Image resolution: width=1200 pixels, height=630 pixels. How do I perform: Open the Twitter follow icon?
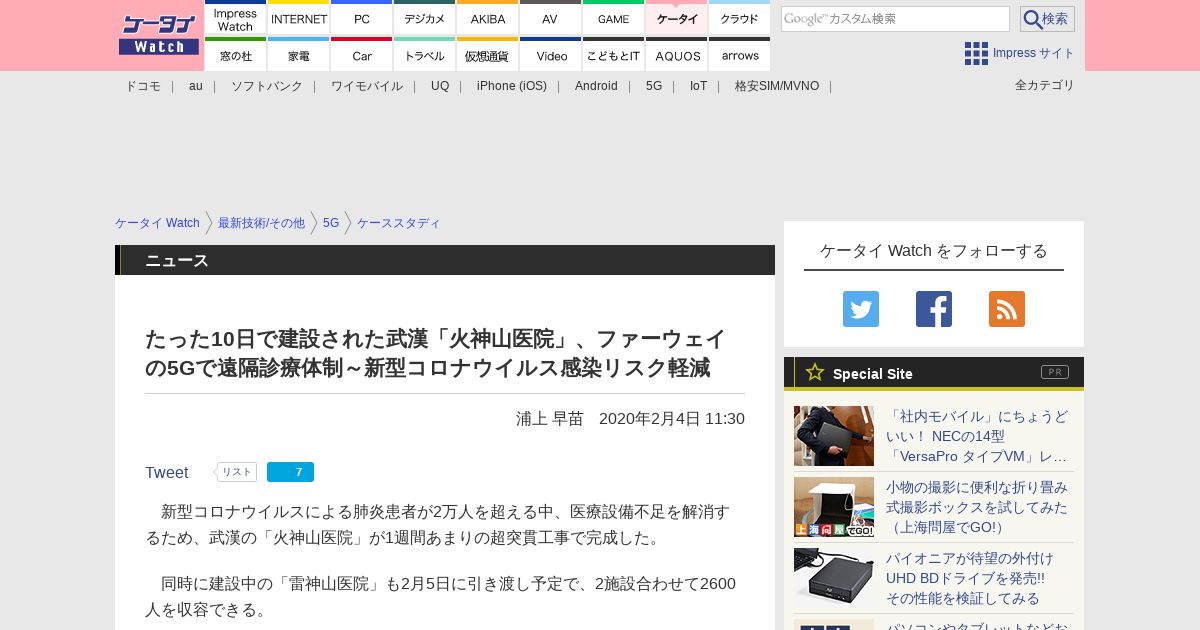(861, 309)
